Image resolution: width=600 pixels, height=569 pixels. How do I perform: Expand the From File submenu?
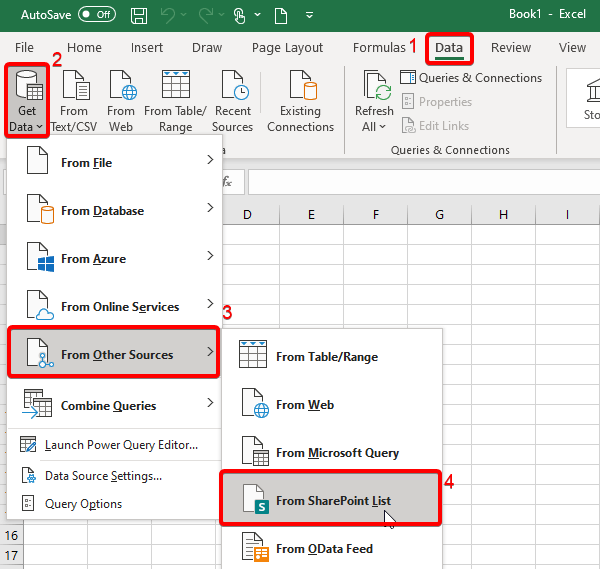point(113,163)
